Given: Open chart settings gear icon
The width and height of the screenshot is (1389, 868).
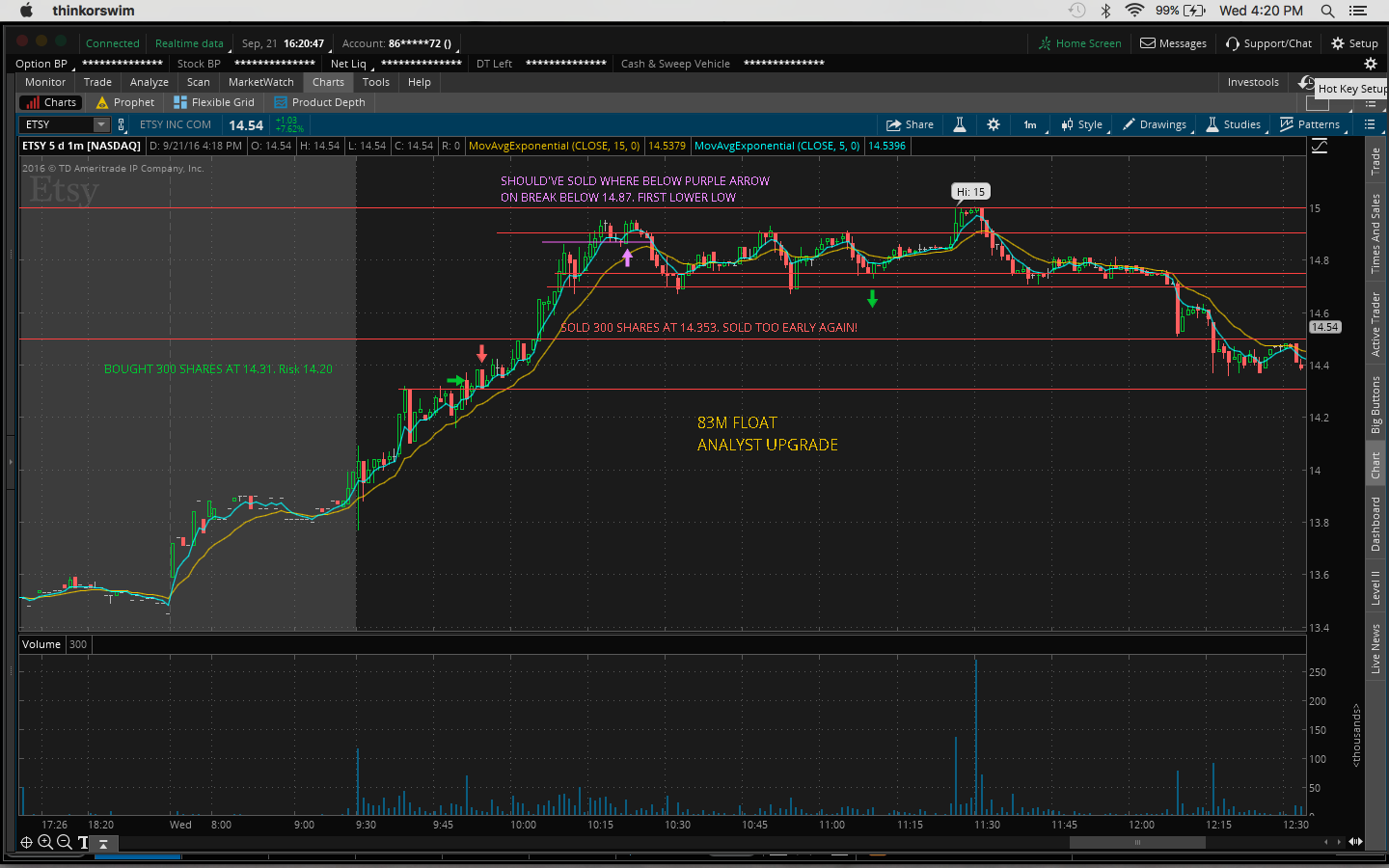Looking at the screenshot, I should (994, 124).
